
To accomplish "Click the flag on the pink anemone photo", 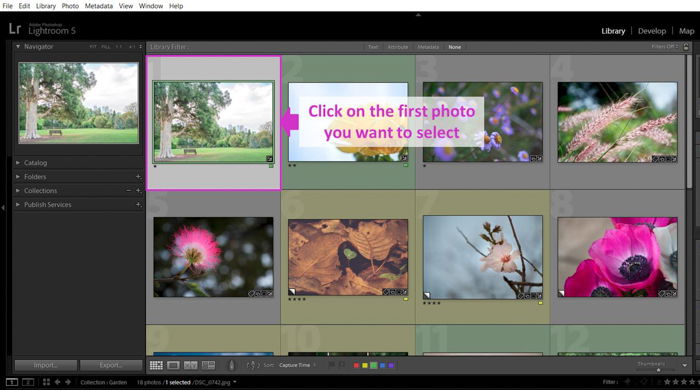I will [x=562, y=293].
